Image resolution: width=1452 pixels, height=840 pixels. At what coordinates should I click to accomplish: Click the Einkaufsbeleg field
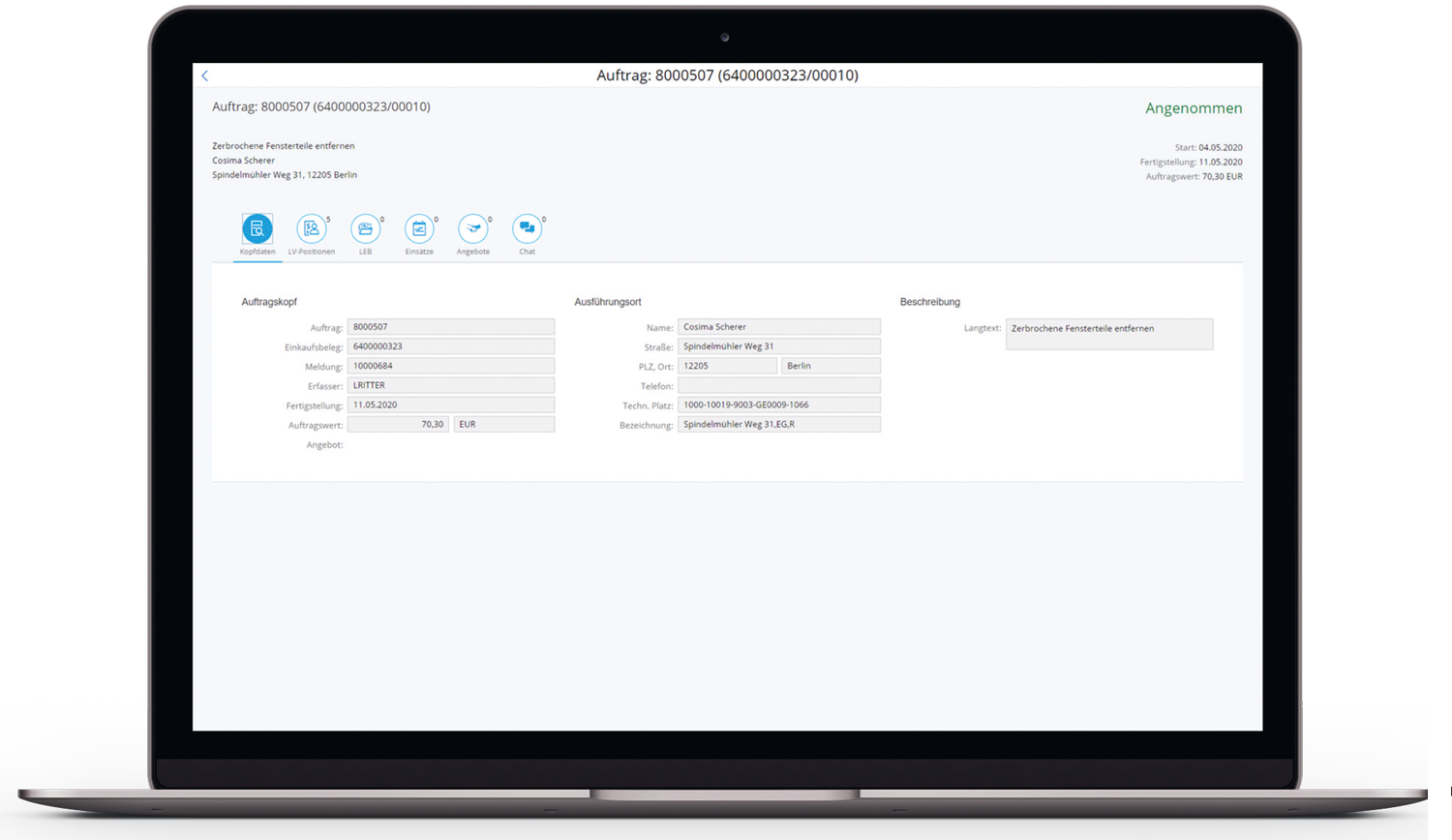point(450,346)
